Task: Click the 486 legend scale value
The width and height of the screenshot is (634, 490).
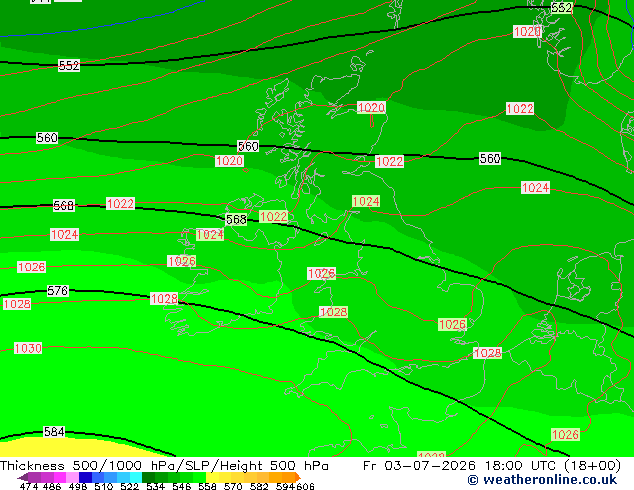Action: coord(52,486)
